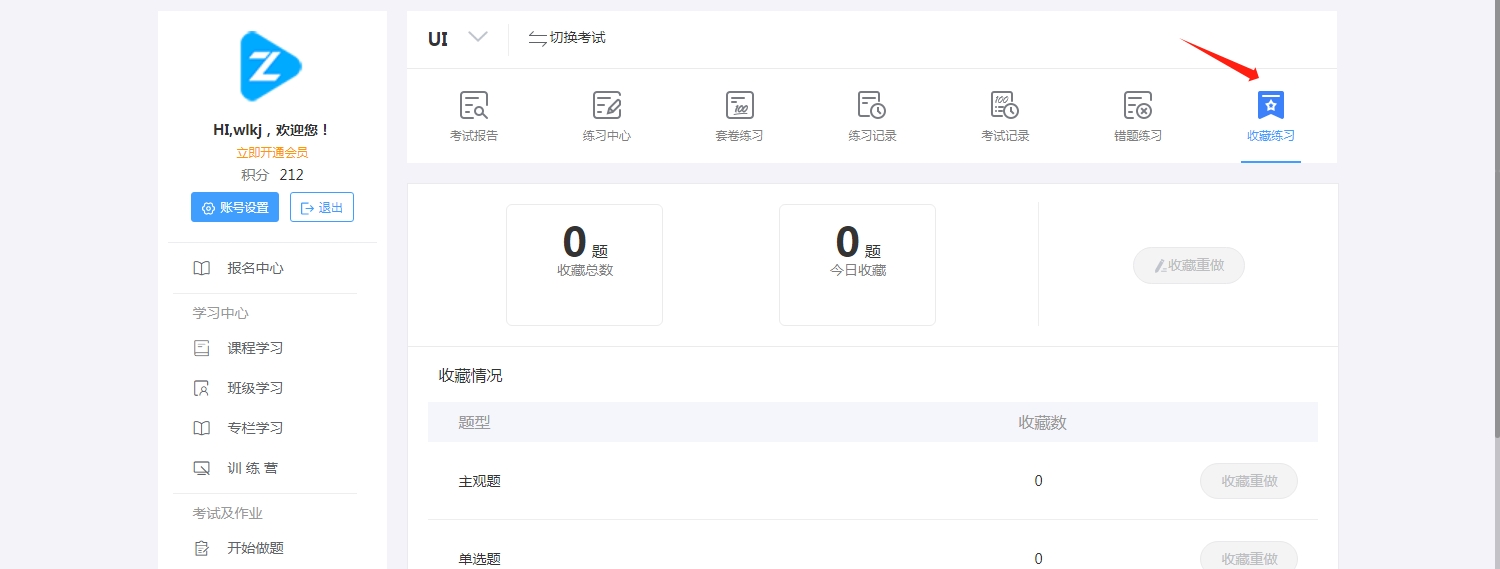
Task: Click the swap arrows icon next to 切换考试
Action: (x=538, y=38)
